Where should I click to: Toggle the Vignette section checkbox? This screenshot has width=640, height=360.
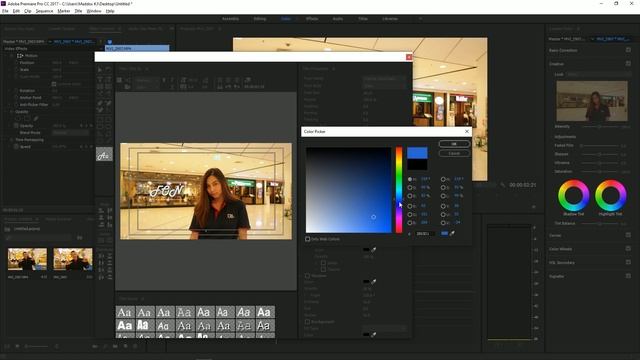(x=628, y=276)
